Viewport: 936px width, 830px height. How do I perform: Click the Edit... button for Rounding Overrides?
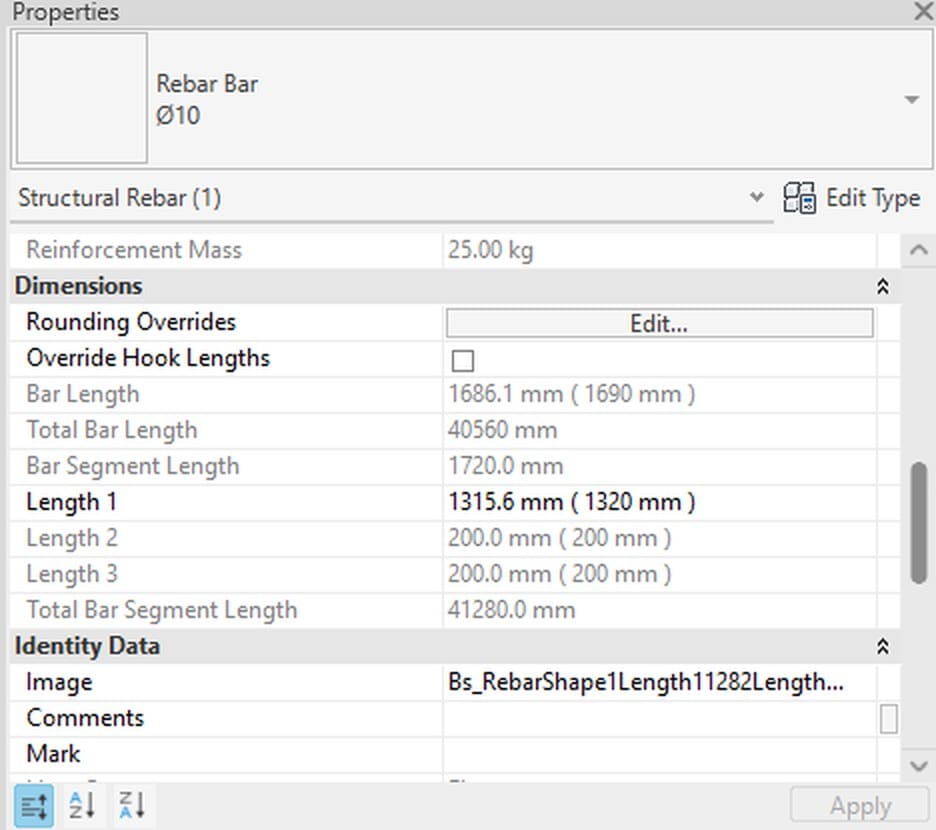click(x=660, y=323)
